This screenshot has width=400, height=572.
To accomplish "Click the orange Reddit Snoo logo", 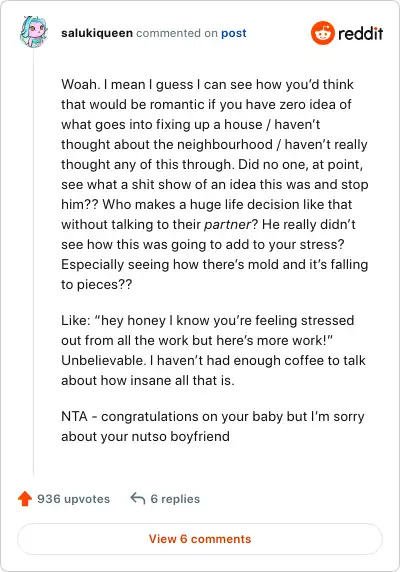I will pyautogui.click(x=323, y=33).
